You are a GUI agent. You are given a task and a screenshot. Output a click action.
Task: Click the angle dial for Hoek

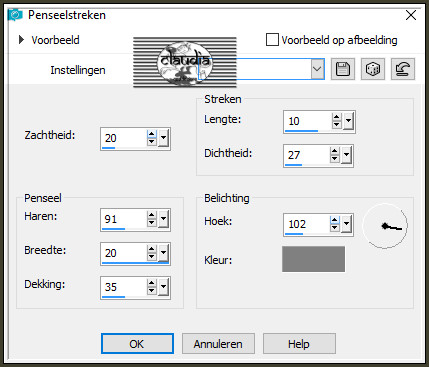tap(385, 226)
